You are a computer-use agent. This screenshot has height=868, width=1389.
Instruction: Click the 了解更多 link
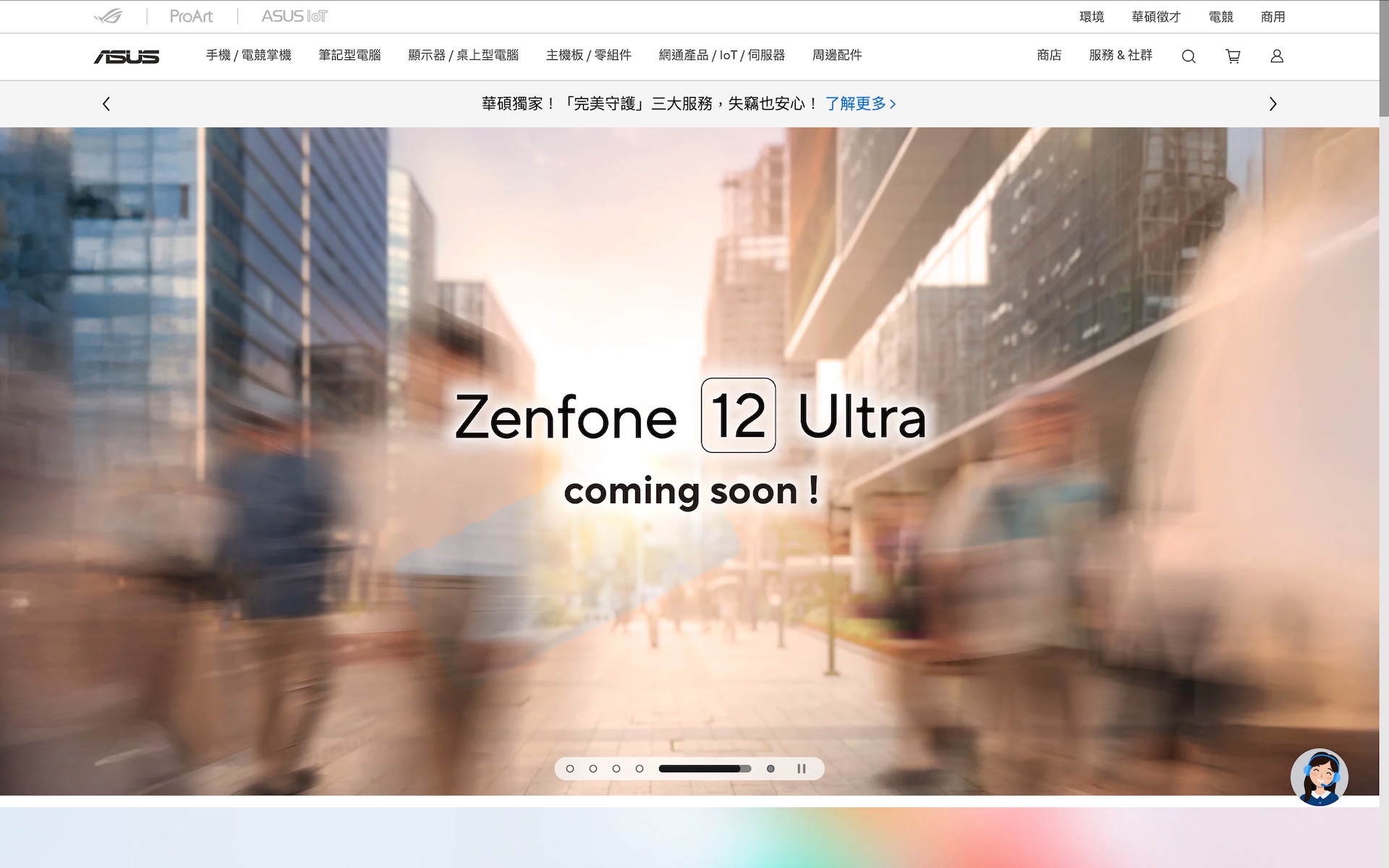click(x=860, y=103)
